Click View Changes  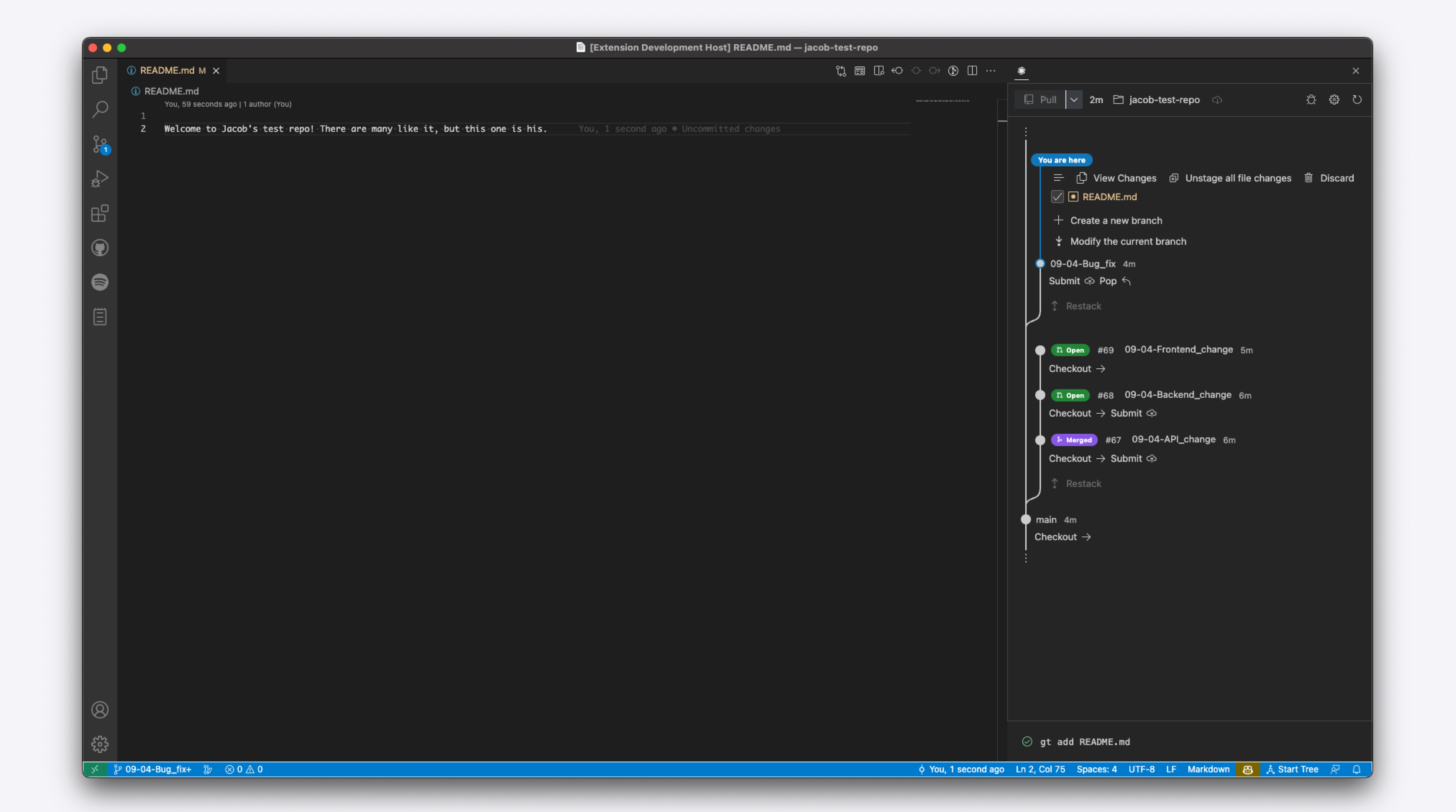click(x=1116, y=178)
